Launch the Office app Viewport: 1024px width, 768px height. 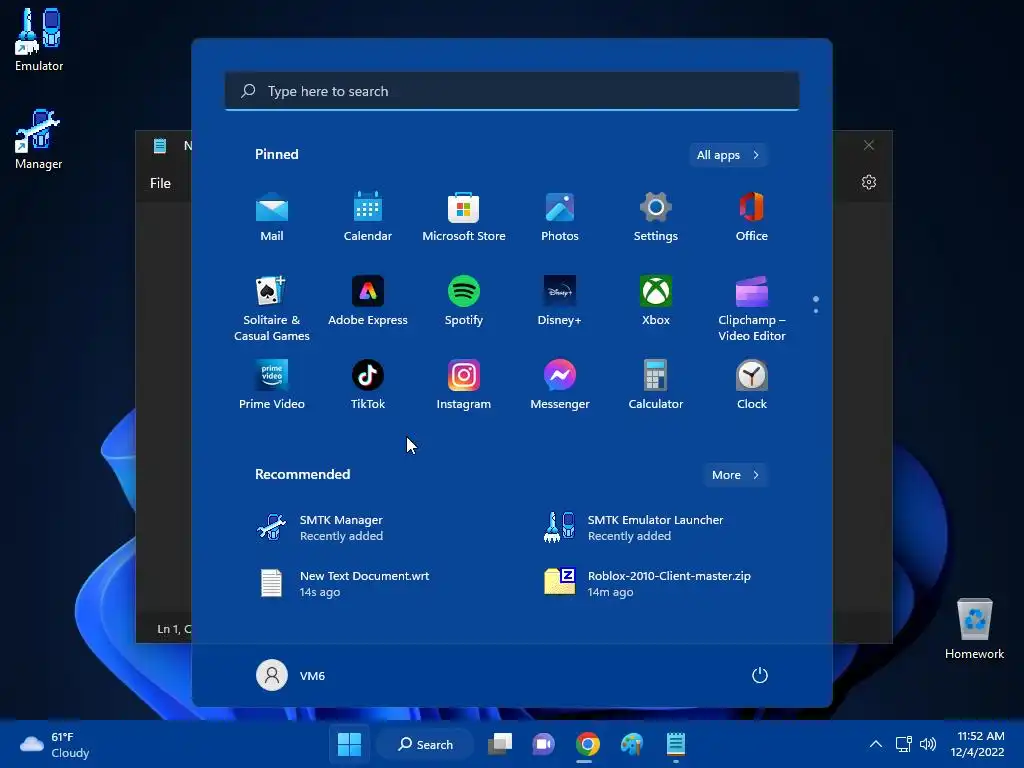[x=752, y=217]
